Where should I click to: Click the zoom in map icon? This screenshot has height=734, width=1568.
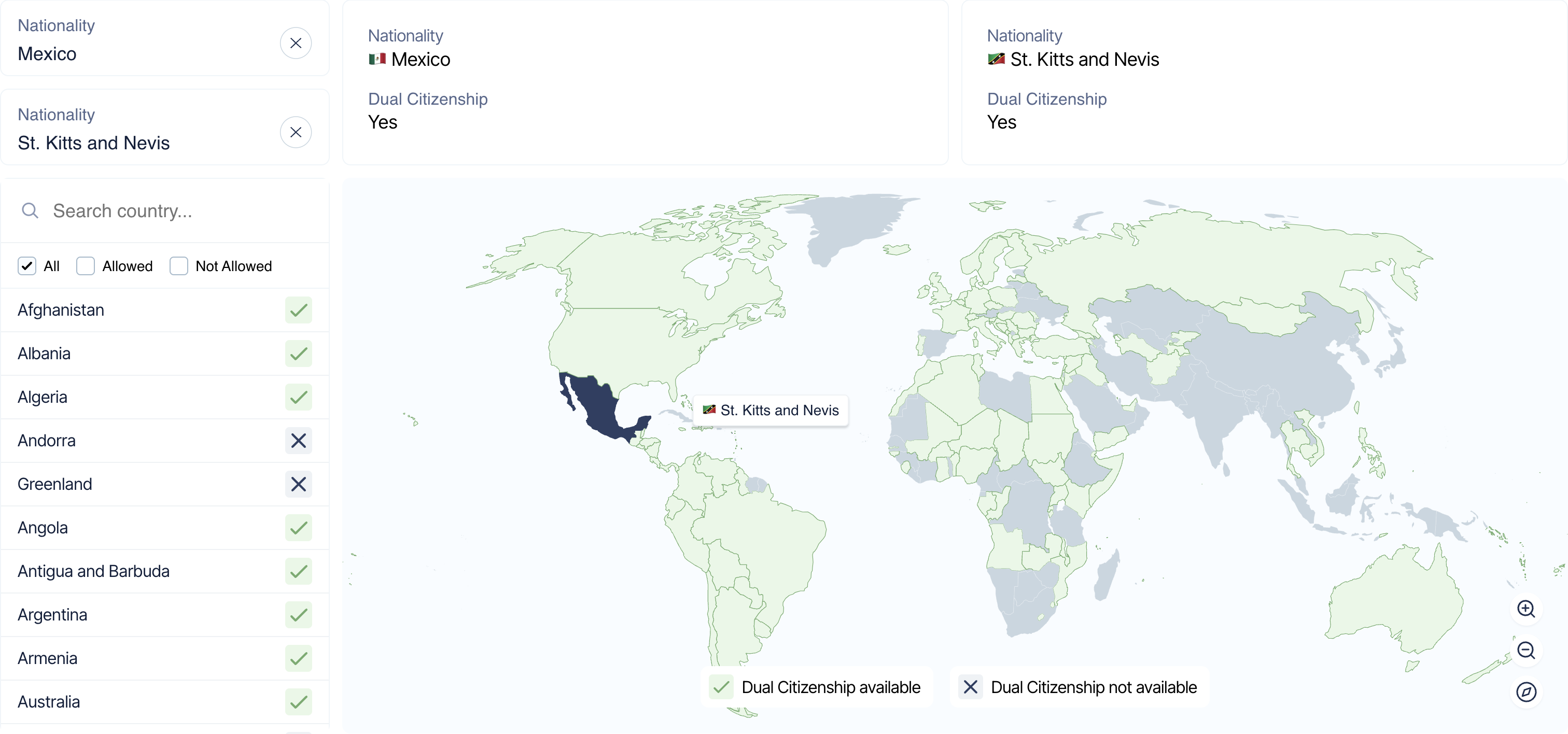1526,609
